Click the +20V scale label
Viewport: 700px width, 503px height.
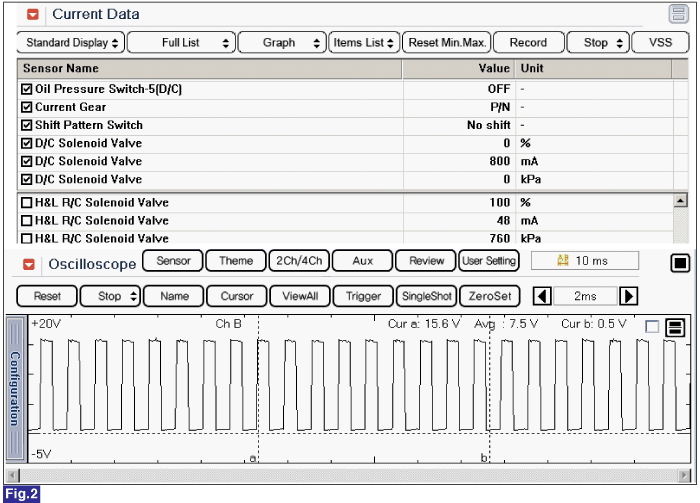tap(46, 324)
